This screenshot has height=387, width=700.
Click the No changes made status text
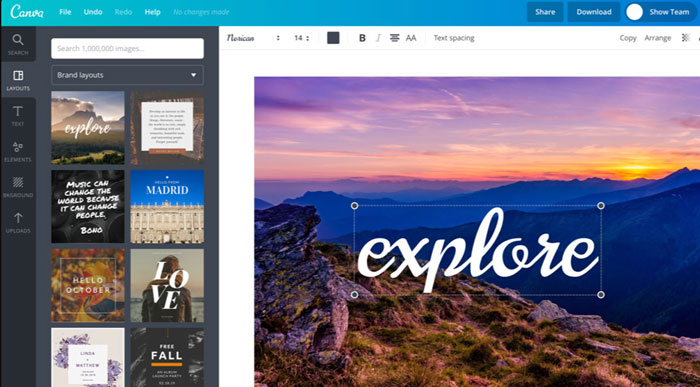(201, 12)
